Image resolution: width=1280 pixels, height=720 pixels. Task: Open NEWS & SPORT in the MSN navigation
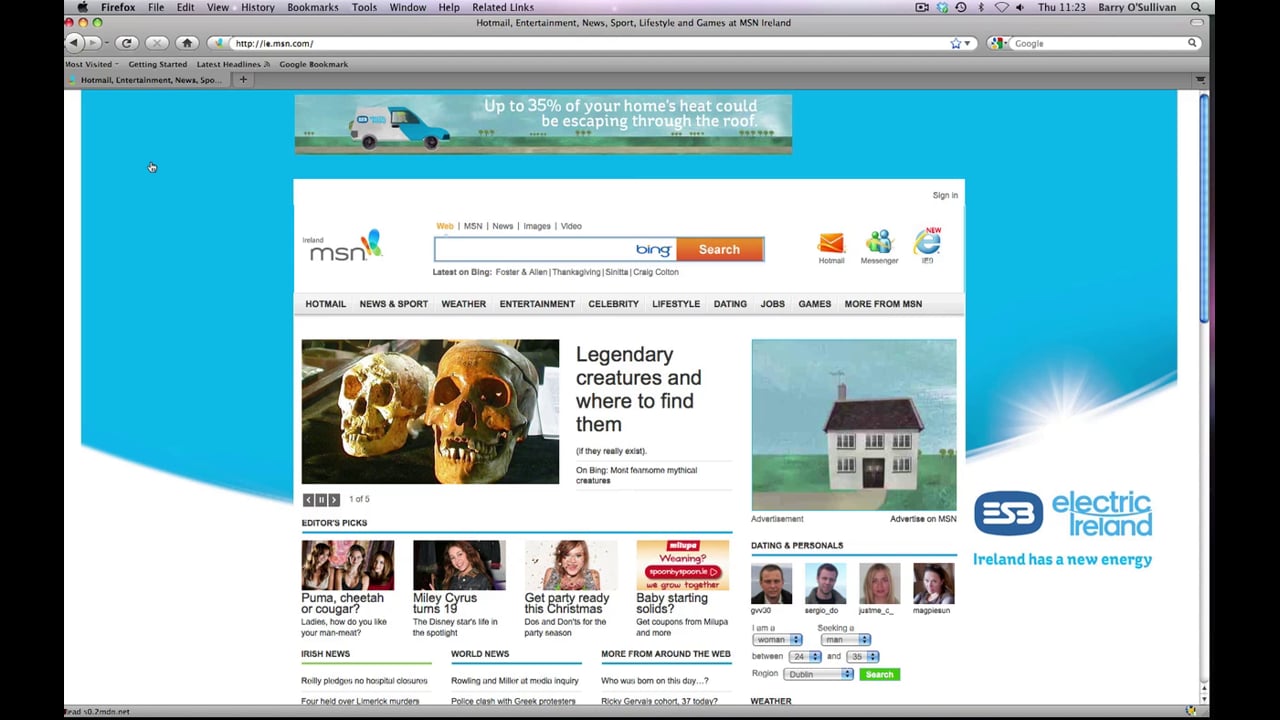tap(393, 304)
